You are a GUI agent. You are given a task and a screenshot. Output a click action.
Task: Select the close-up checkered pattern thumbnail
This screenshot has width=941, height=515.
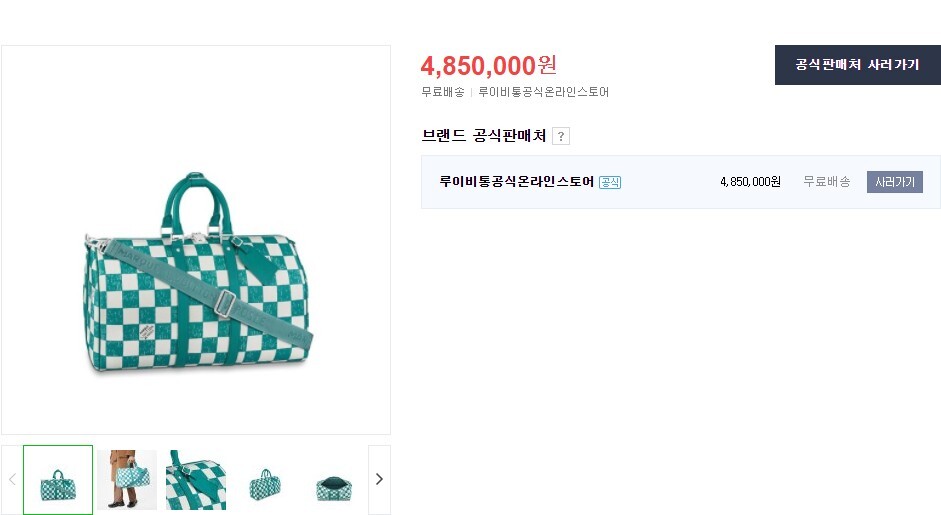[196, 480]
